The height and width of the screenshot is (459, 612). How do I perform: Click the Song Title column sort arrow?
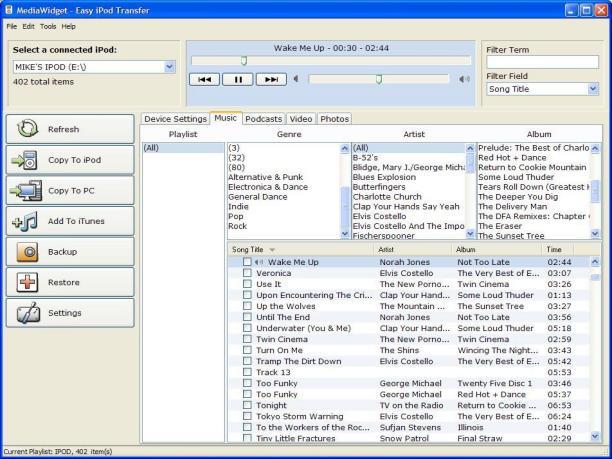tap(272, 250)
